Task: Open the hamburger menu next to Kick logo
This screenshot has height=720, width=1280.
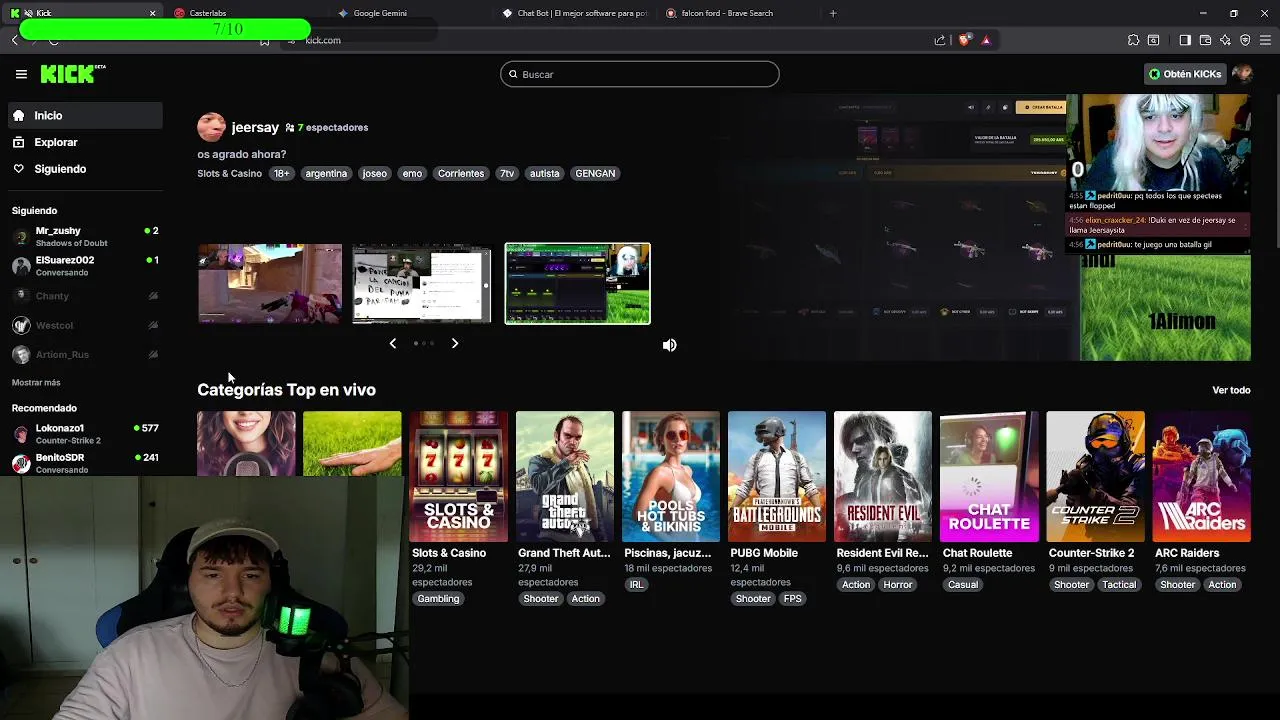Action: 21,74
